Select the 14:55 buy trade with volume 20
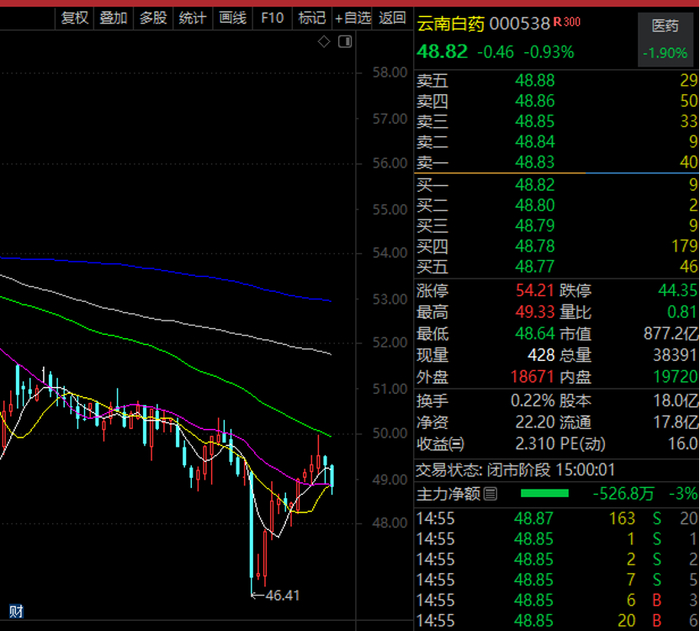 click(556, 621)
